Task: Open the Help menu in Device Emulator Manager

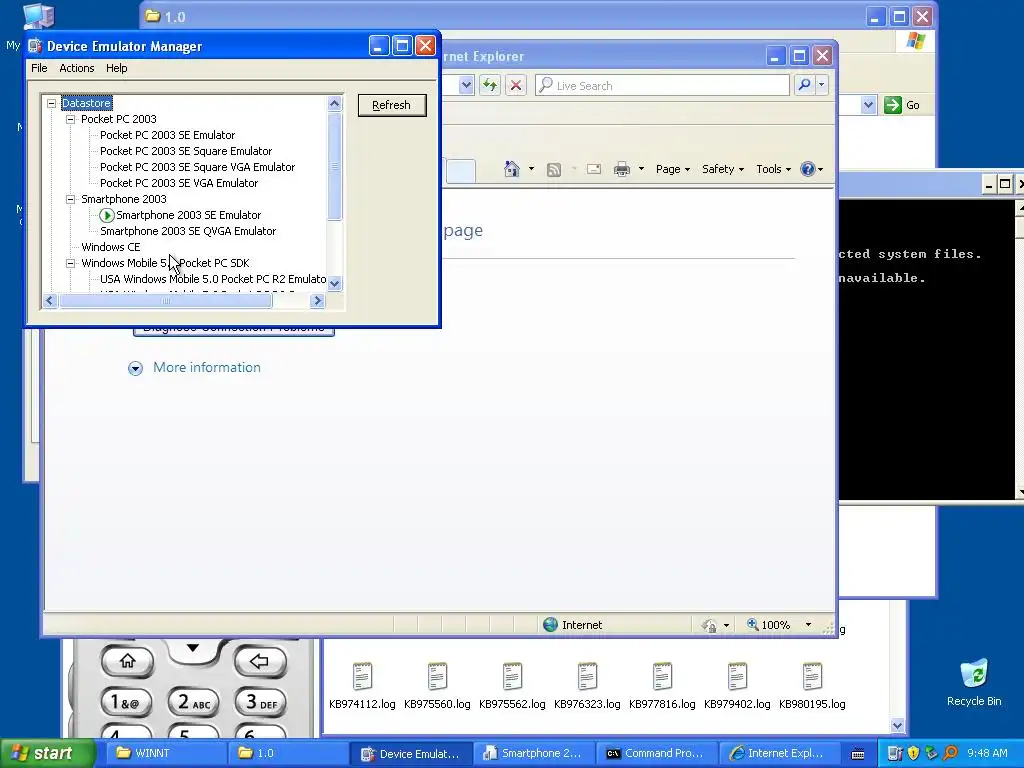Action: (116, 68)
